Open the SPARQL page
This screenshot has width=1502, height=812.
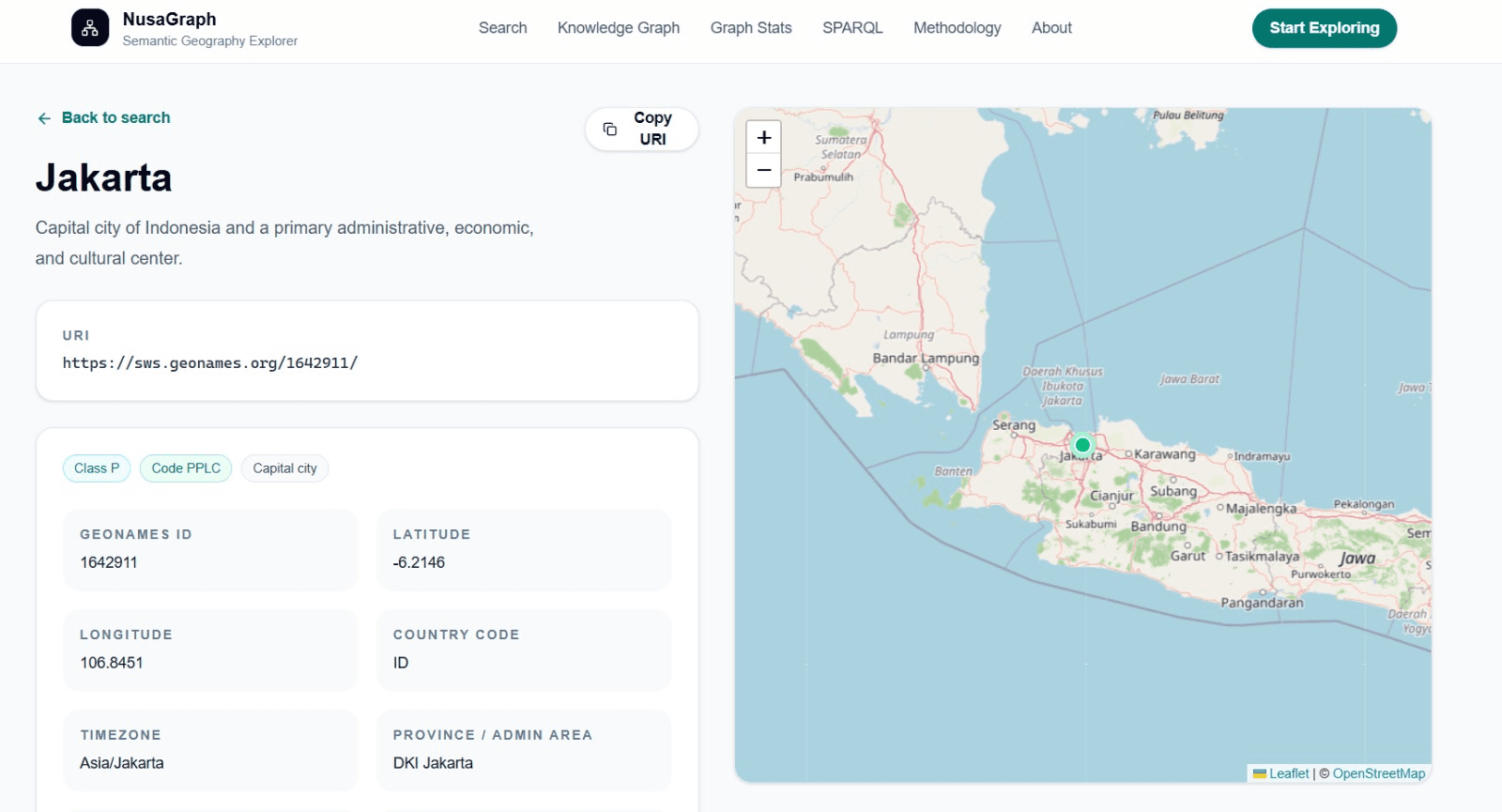tap(852, 28)
